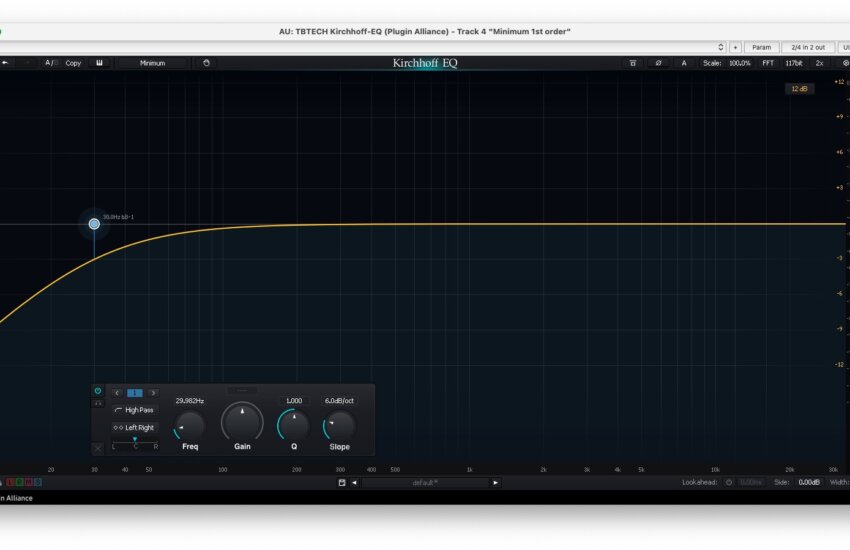Click the phase invert (Ø) icon
850x550 pixels.
pos(658,63)
